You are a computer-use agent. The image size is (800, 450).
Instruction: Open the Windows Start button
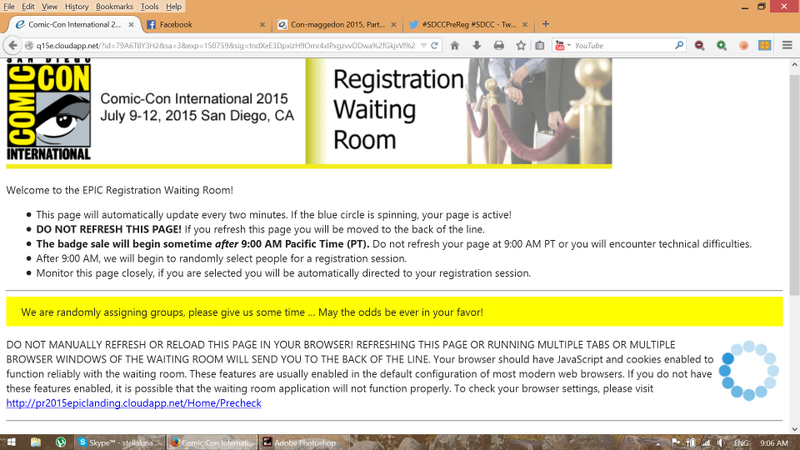coord(11,442)
